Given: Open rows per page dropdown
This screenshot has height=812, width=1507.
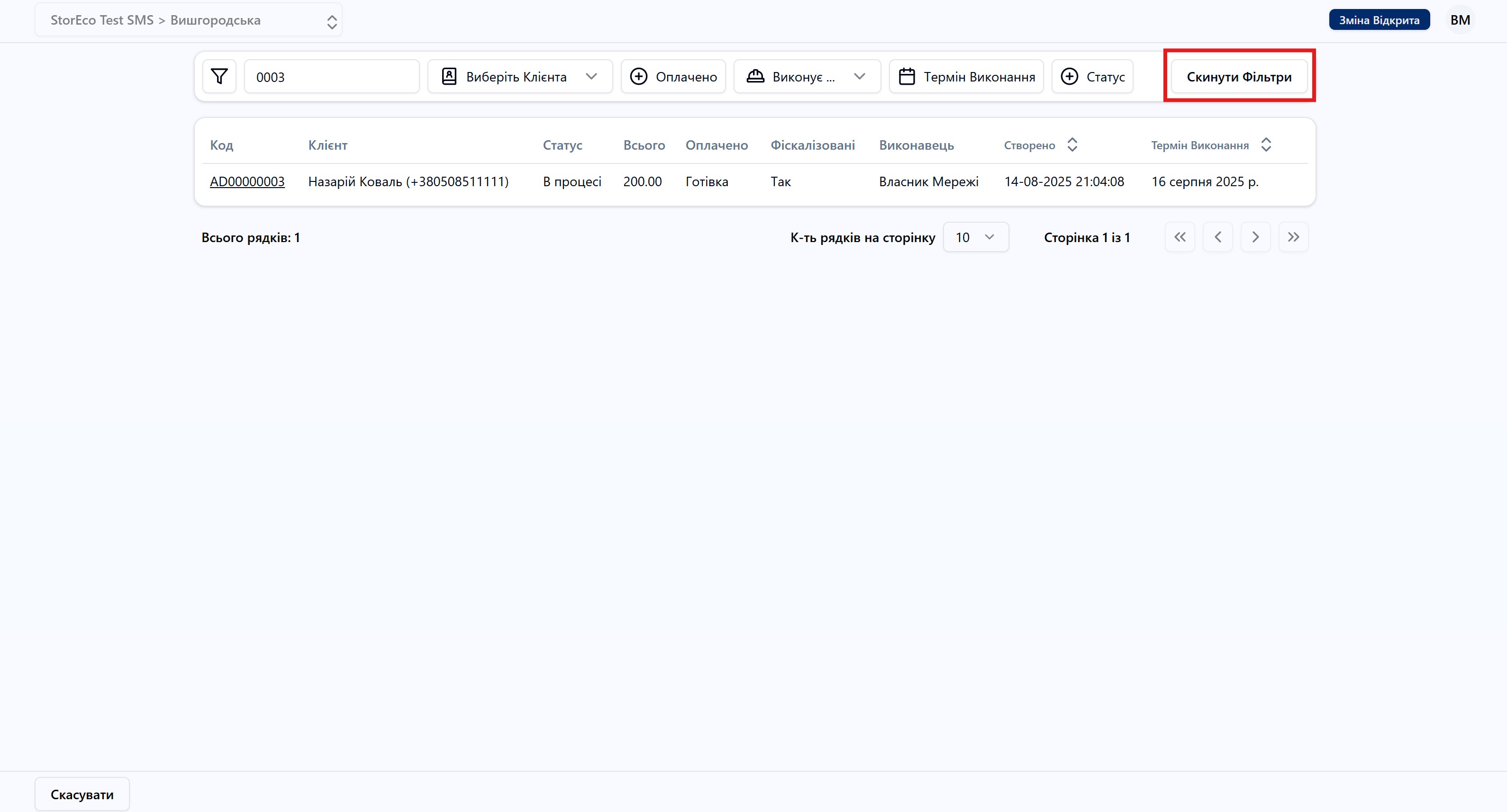Looking at the screenshot, I should point(975,237).
